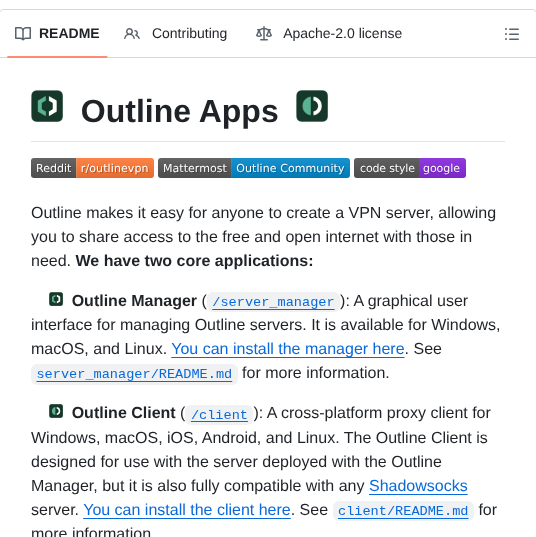Switch to the README tab
Viewport: 536px width, 537px height.
pyautogui.click(x=57, y=34)
